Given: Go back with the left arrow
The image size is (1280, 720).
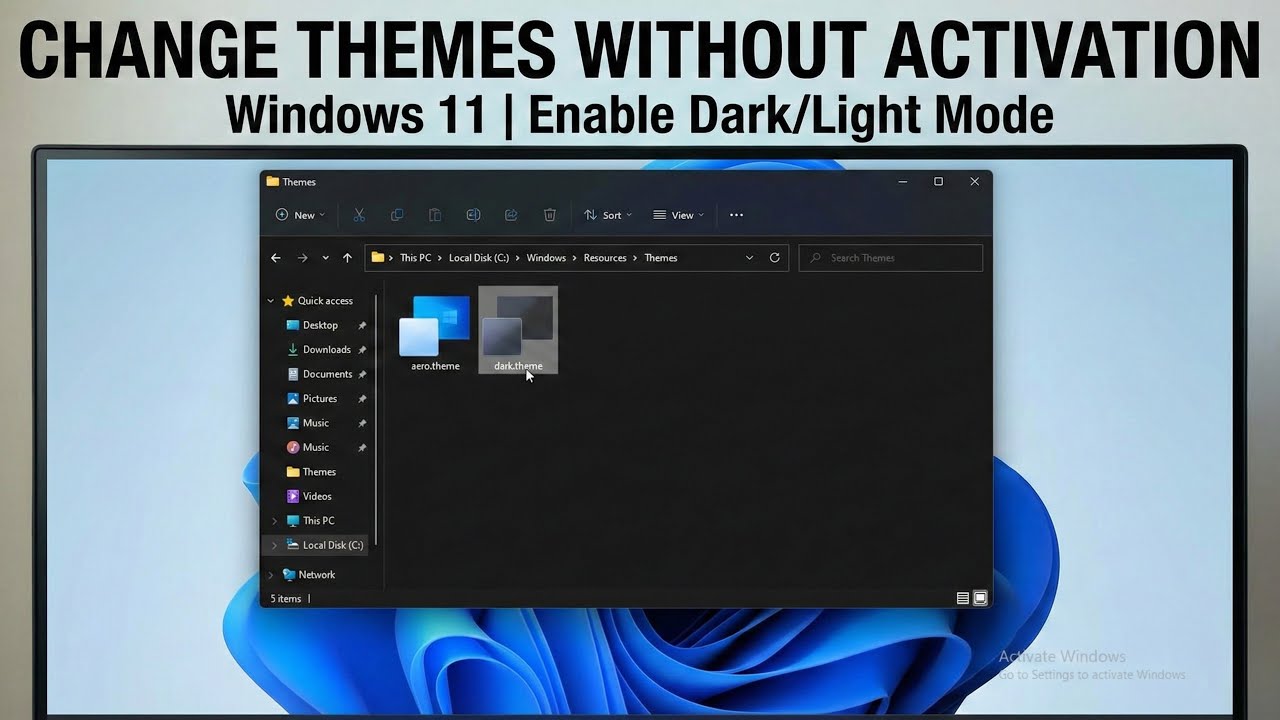Looking at the screenshot, I should 276,258.
